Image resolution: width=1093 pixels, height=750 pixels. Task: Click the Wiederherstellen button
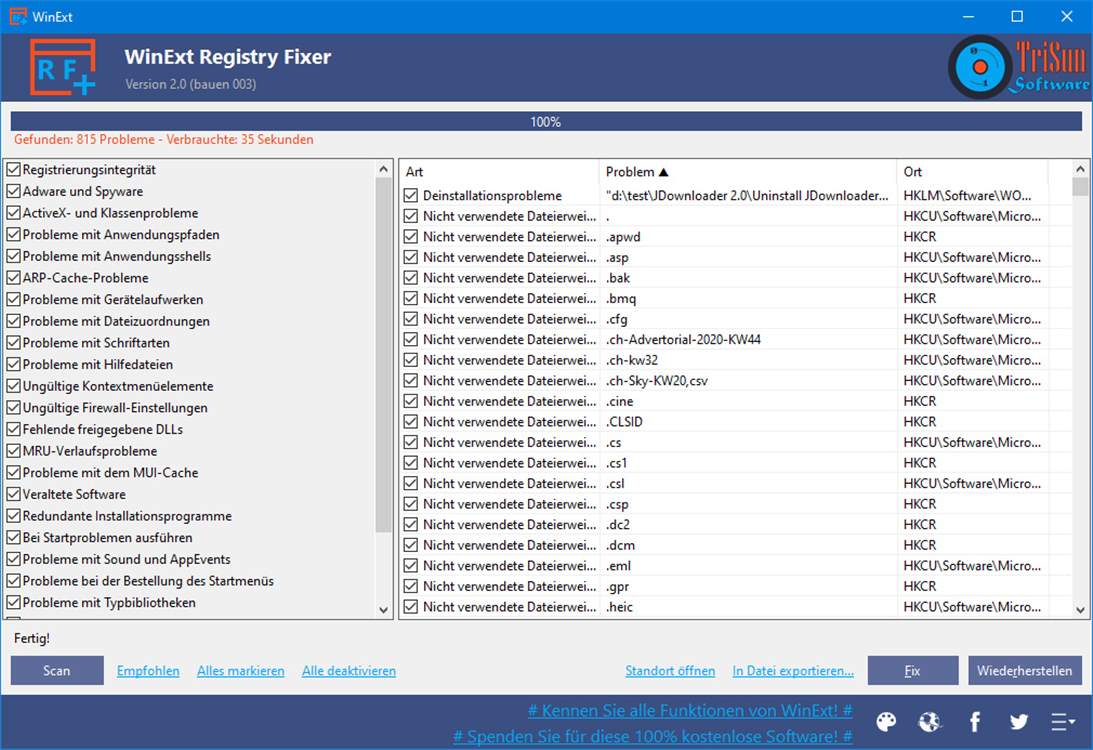coord(1025,671)
